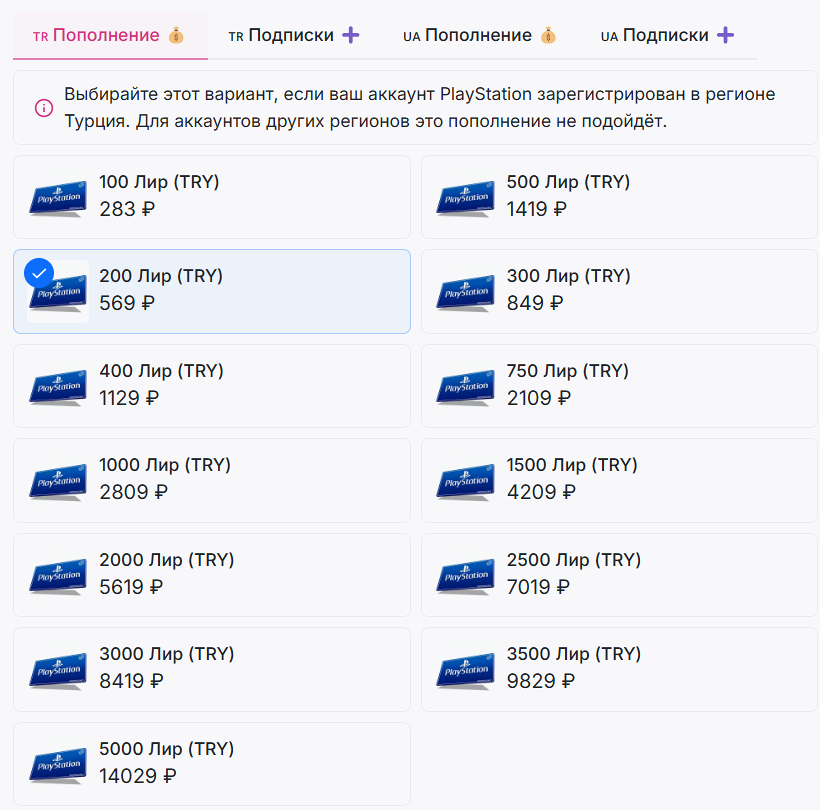Click PlayStation card image for 3000 Лир
The height and width of the screenshot is (810, 820).
click(x=58, y=671)
